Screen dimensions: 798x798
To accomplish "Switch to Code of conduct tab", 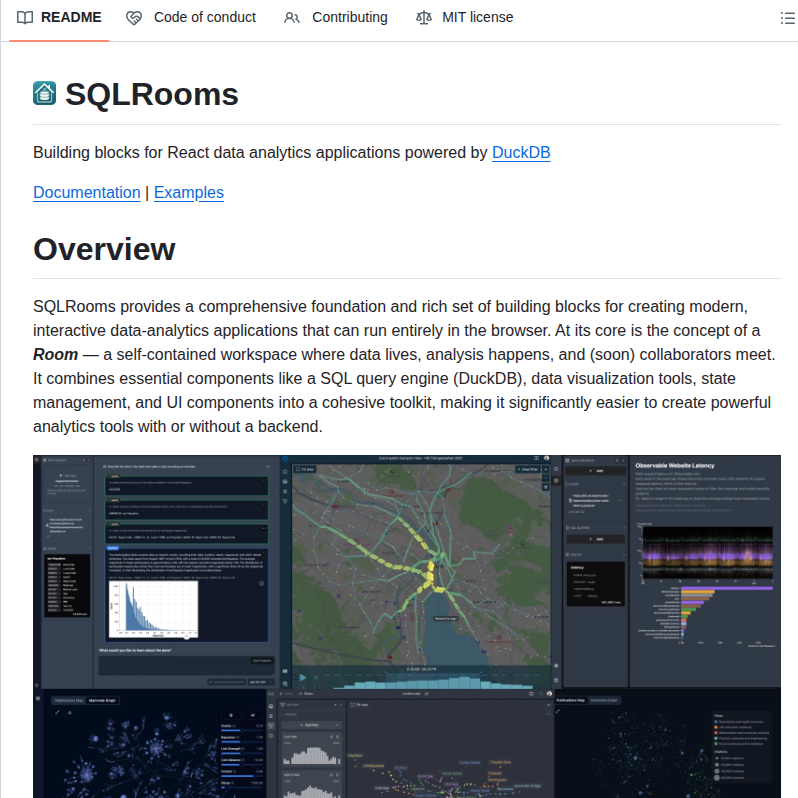I will pyautogui.click(x=191, y=18).
